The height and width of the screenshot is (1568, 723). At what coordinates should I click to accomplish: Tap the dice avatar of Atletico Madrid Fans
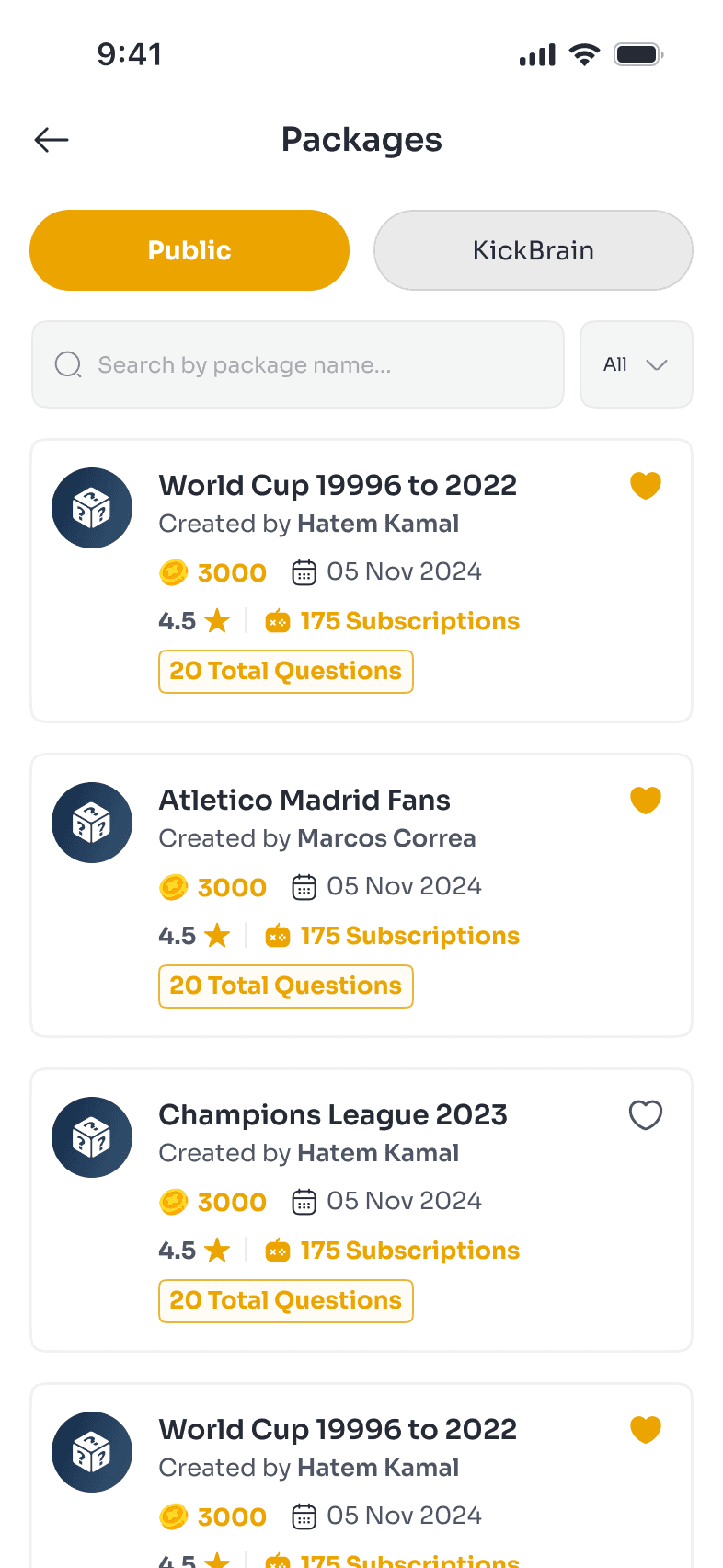pyautogui.click(x=92, y=823)
